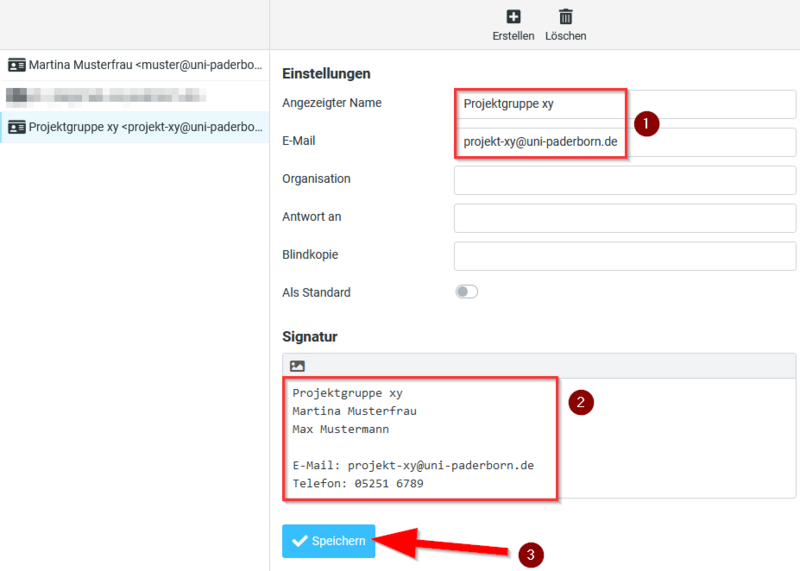Screen dimensions: 800x571
Task: Focus the Angezeigter Name input field
Action: coord(624,104)
